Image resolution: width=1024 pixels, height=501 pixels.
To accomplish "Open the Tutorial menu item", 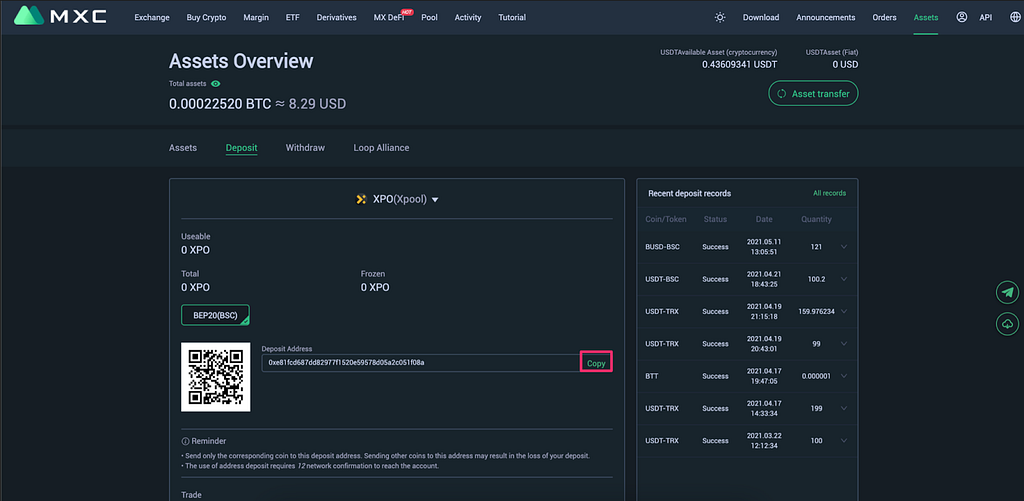I will pyautogui.click(x=513, y=18).
